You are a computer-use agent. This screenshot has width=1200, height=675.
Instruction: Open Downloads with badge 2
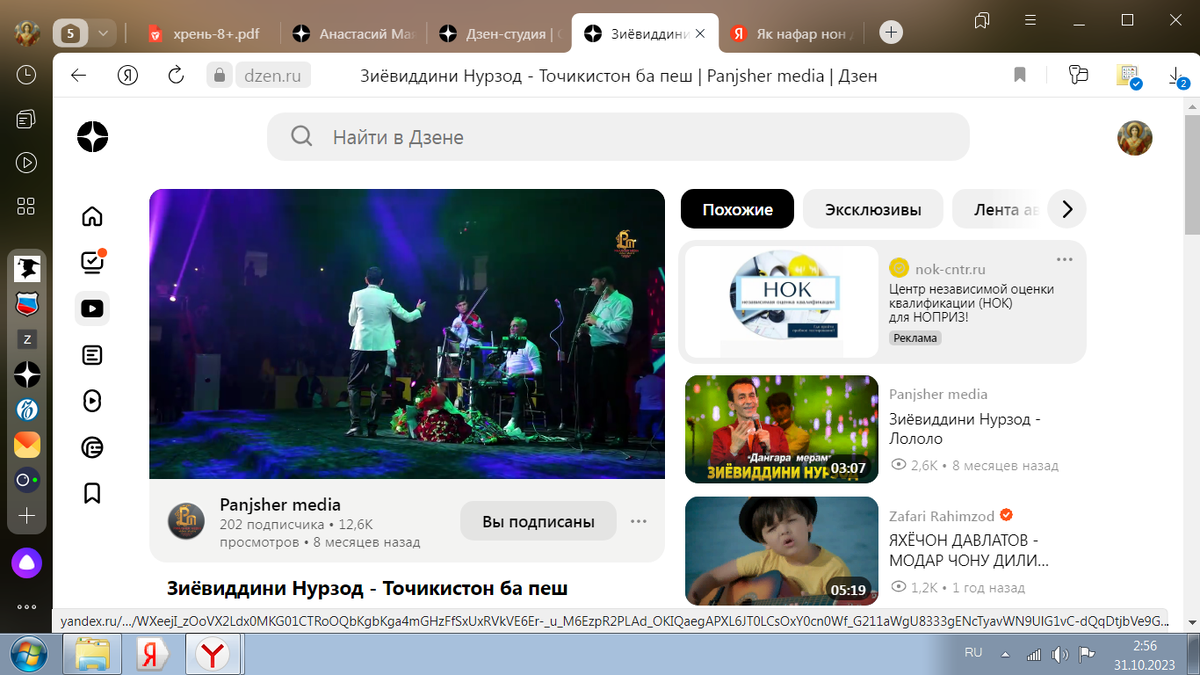pos(1178,77)
